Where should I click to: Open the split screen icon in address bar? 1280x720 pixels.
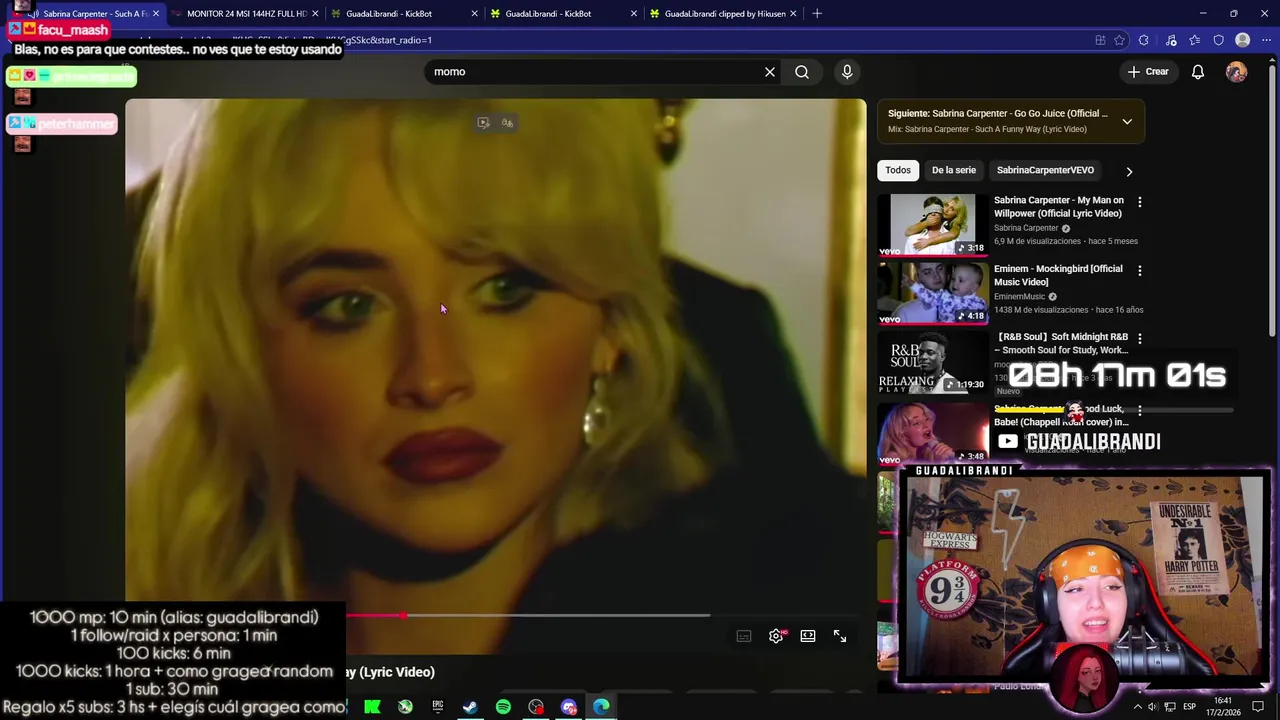[x=1100, y=40]
